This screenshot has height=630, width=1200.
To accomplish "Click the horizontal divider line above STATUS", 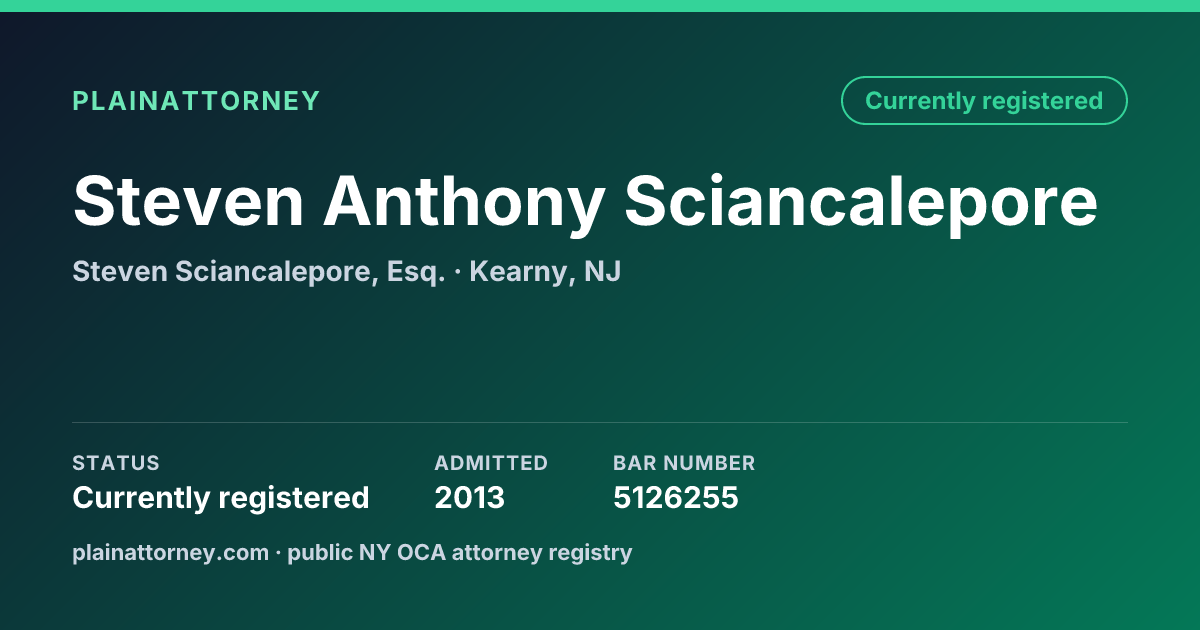I will [x=600, y=422].
